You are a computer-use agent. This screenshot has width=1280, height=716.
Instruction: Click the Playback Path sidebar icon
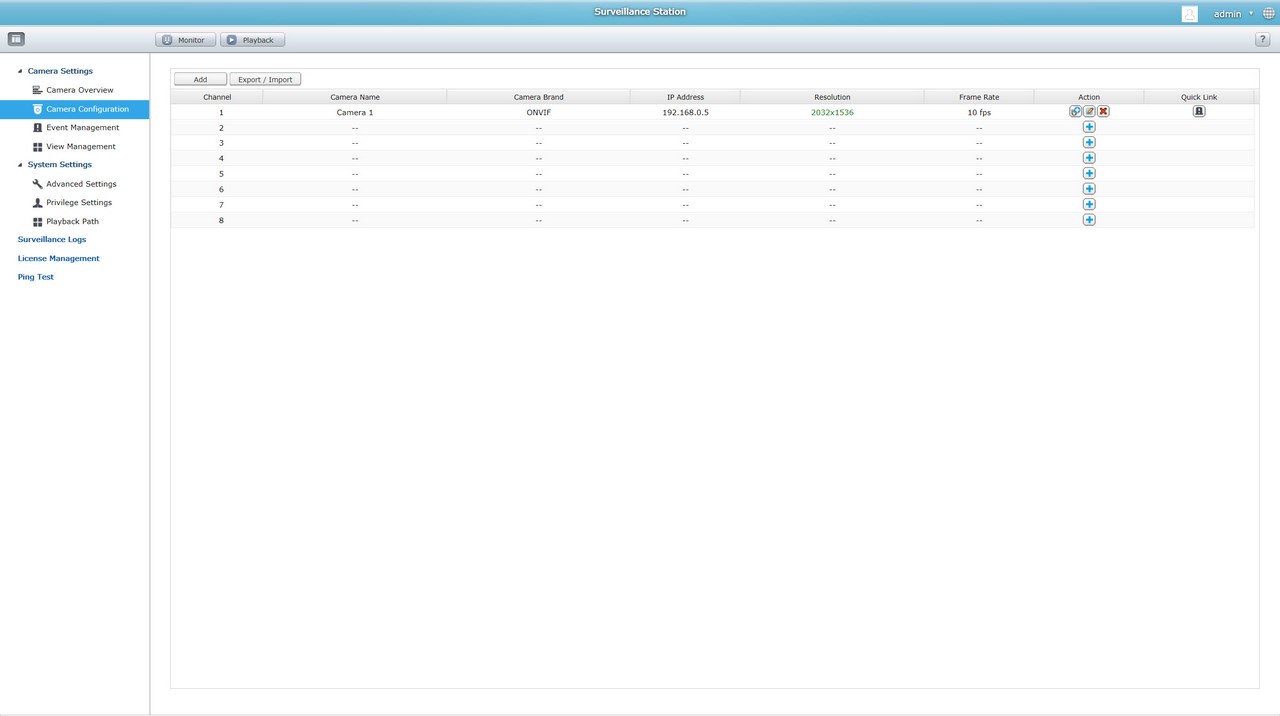click(38, 222)
